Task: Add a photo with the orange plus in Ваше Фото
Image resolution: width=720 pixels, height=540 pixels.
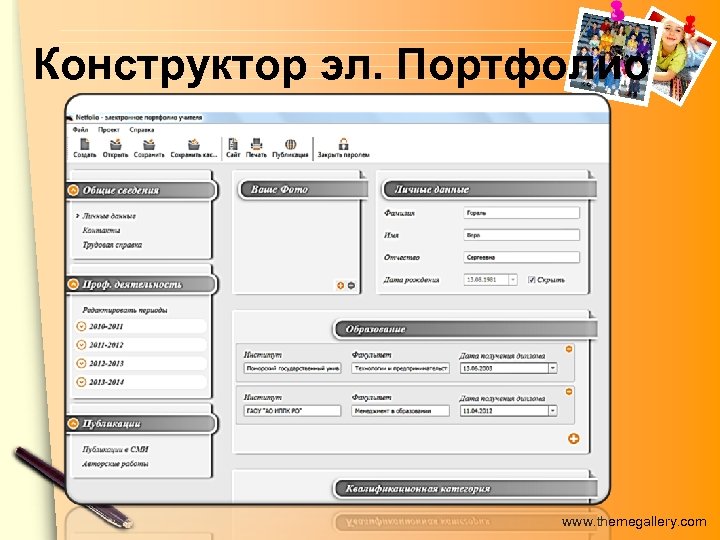Action: pos(340,286)
